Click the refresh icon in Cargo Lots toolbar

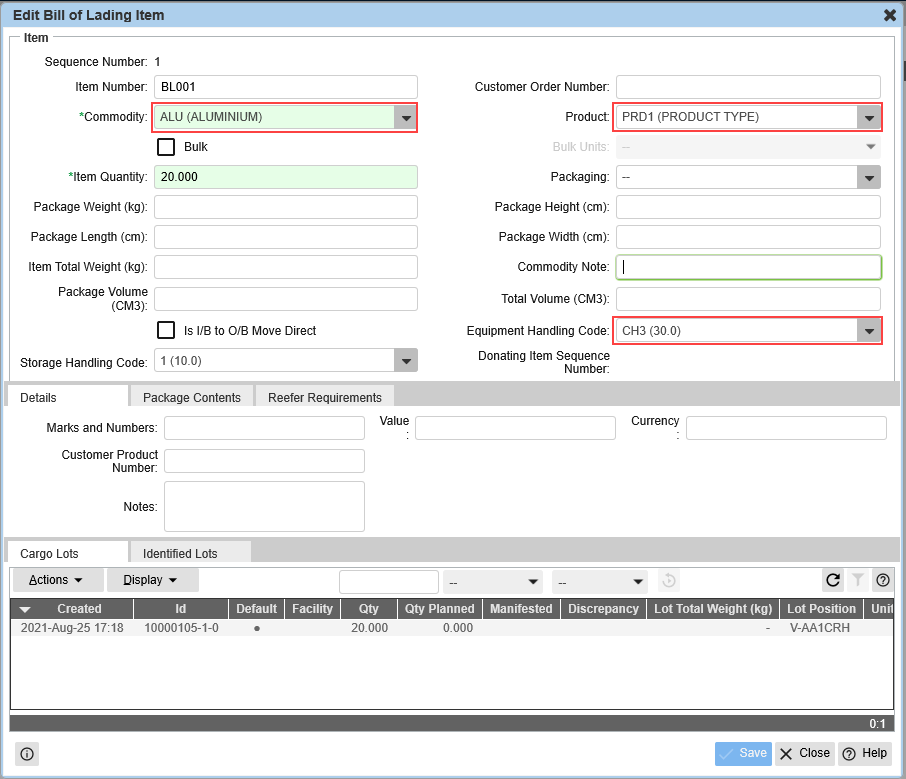point(833,580)
